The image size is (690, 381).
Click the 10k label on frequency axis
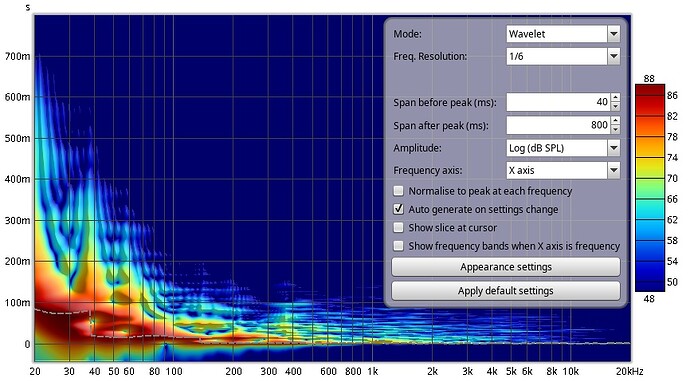[x=571, y=371]
